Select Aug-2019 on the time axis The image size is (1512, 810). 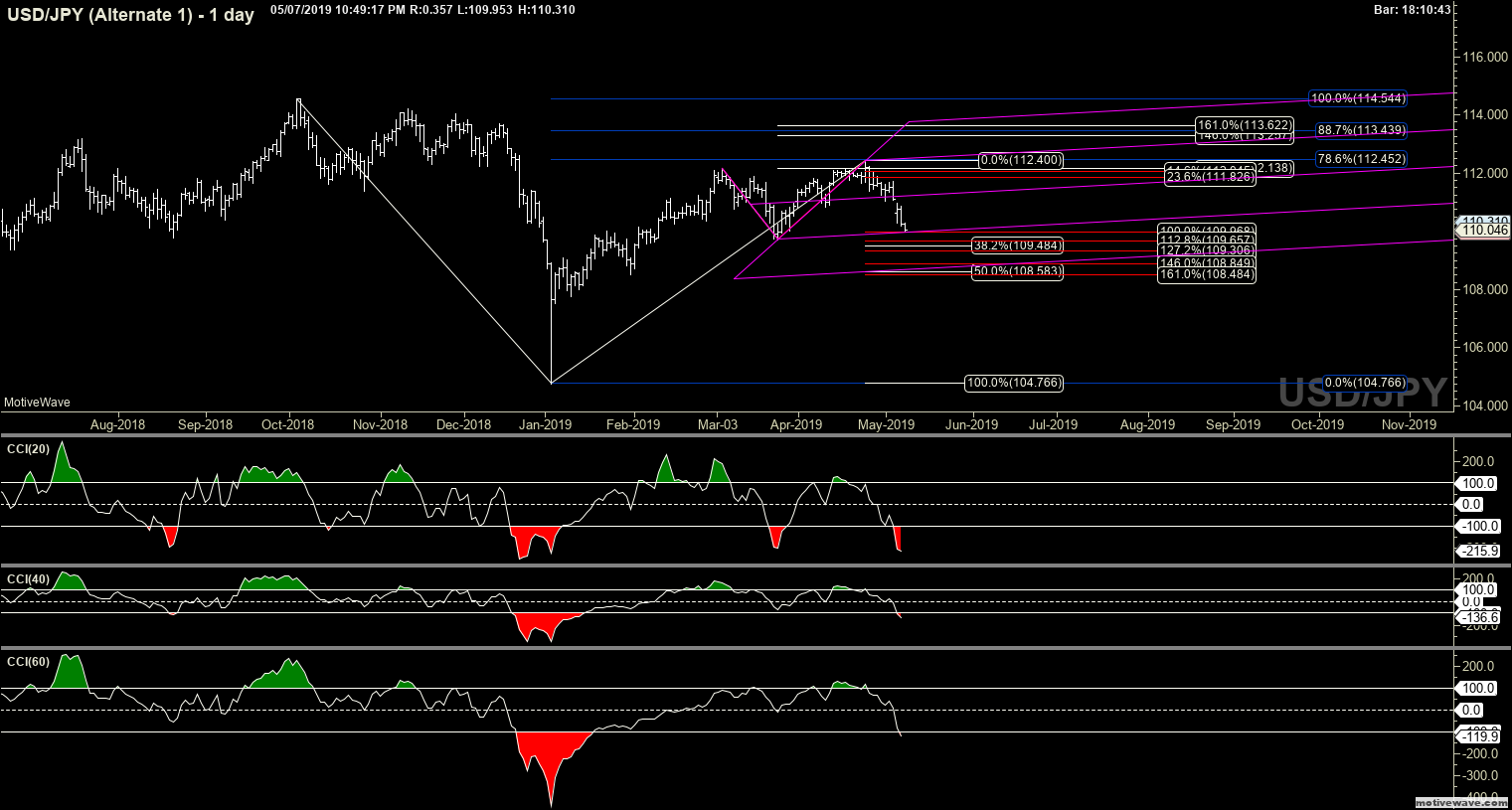[1147, 424]
